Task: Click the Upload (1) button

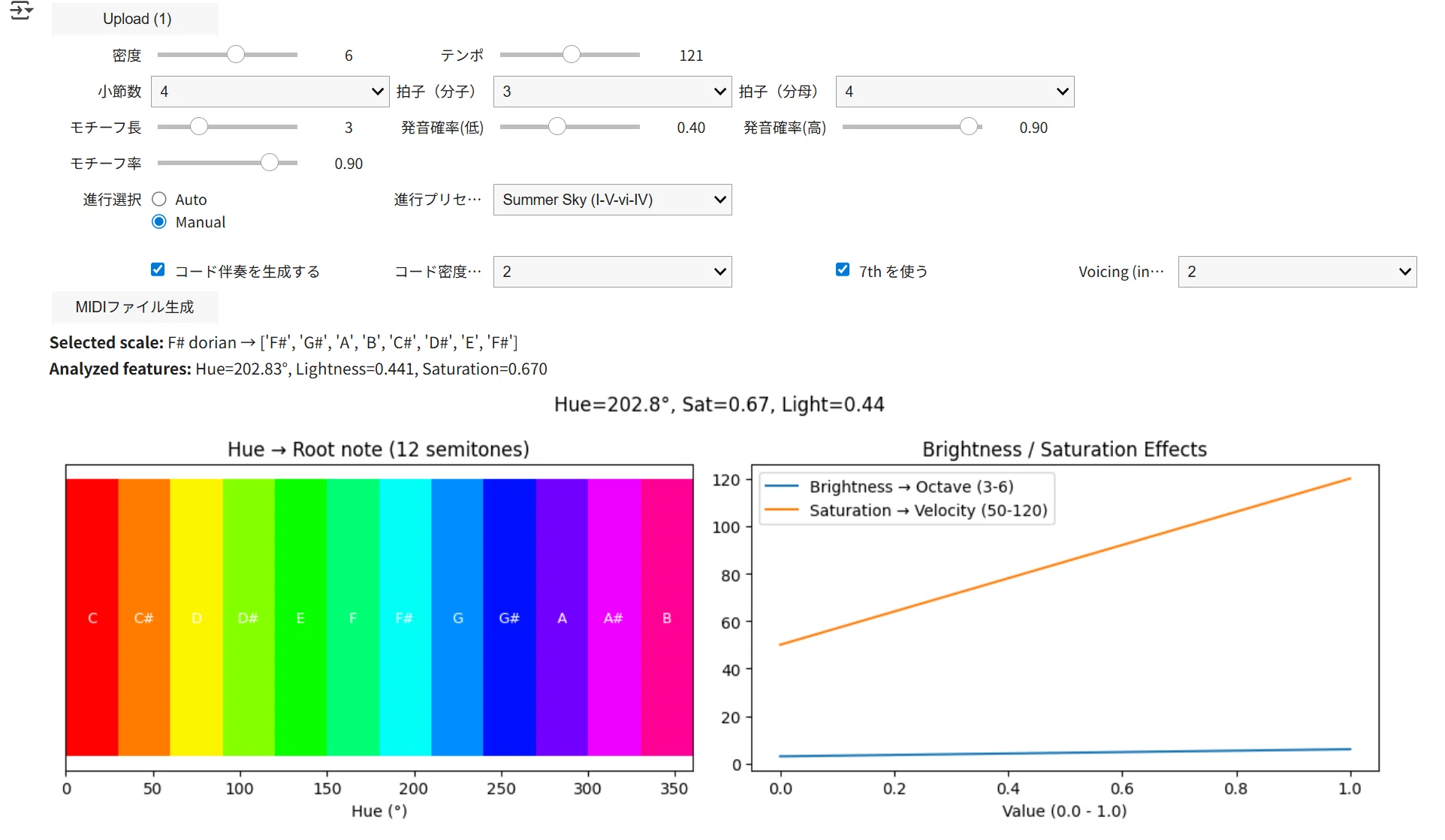Action: pyautogui.click(x=135, y=19)
